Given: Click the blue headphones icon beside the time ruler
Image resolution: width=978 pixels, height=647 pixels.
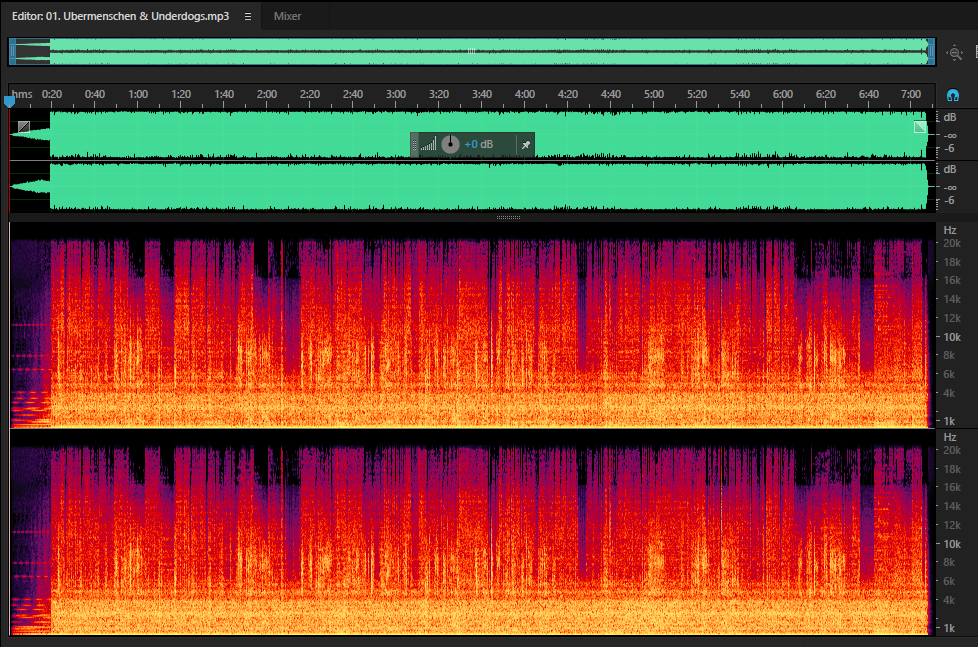Looking at the screenshot, I should [952, 95].
